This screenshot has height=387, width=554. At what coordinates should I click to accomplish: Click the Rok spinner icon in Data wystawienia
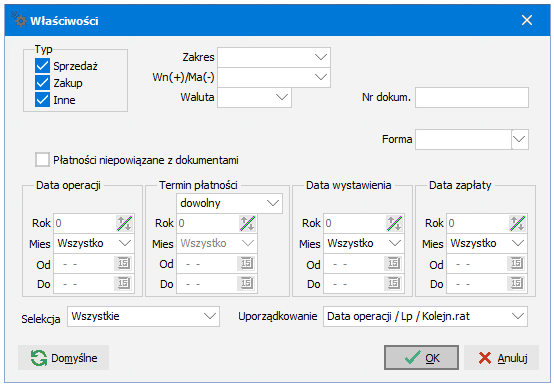[394, 223]
